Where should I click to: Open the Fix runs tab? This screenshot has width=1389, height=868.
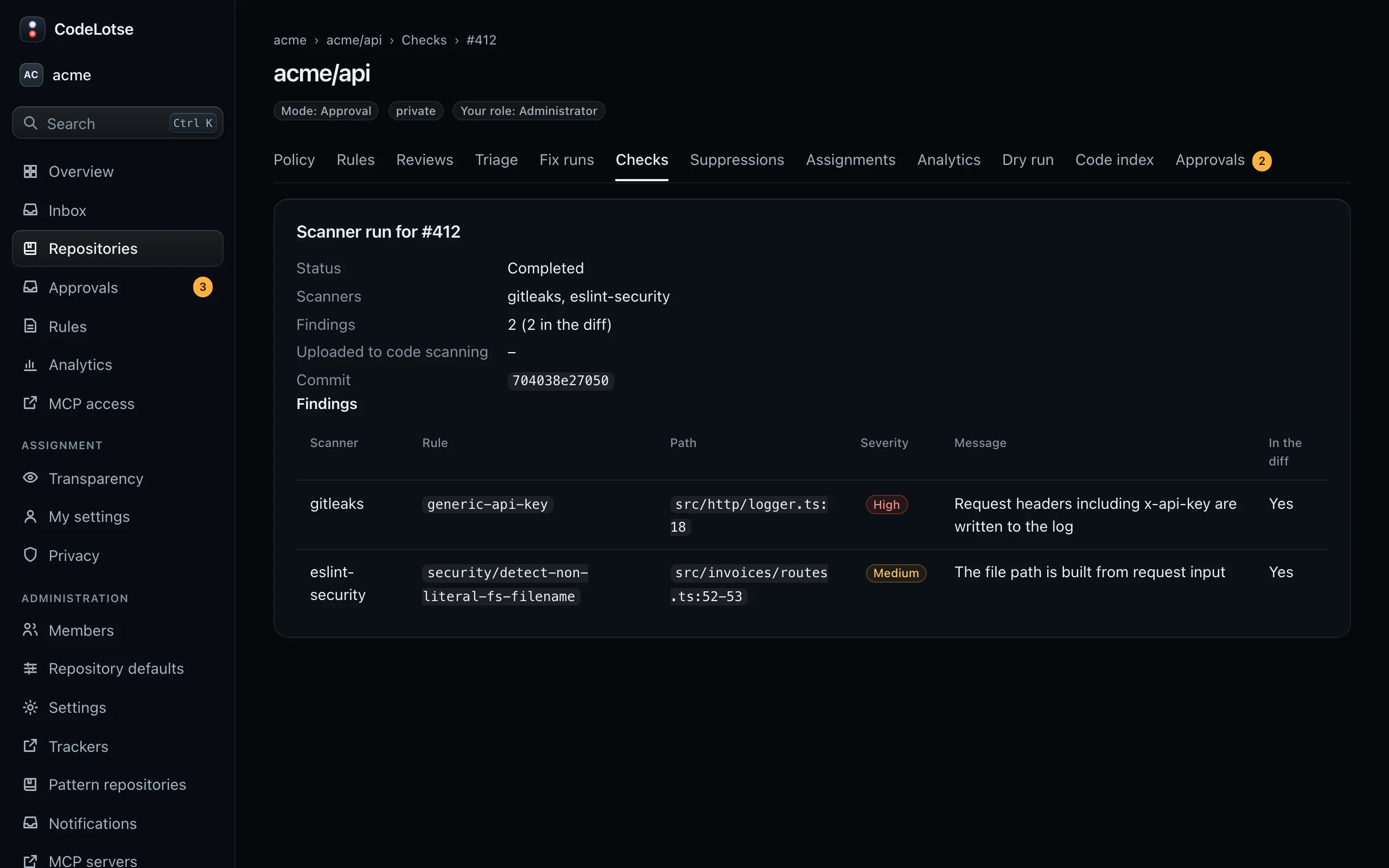(x=566, y=160)
